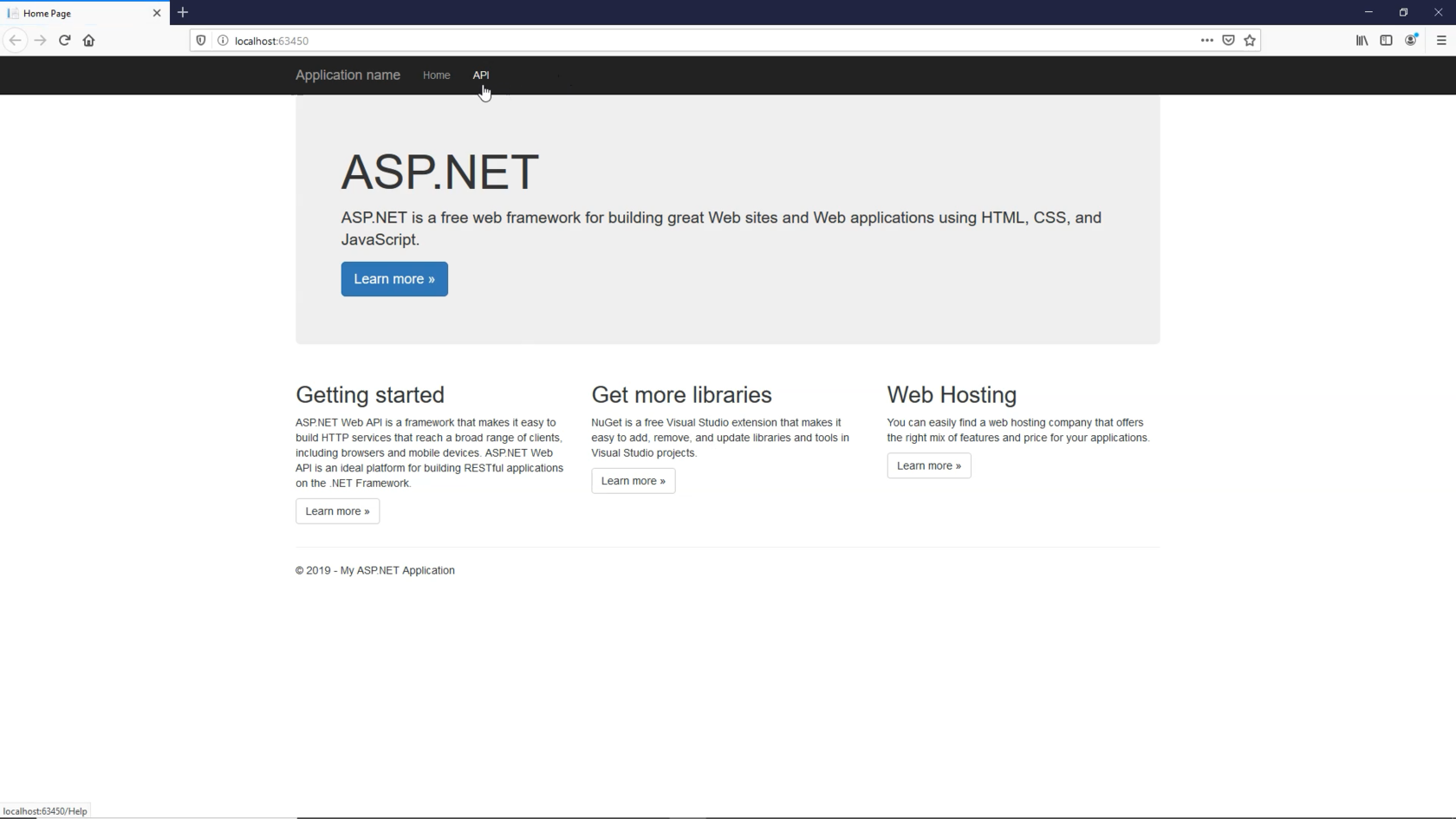This screenshot has width=1456, height=819.
Task: Open the Application name brand link
Action: [348, 75]
